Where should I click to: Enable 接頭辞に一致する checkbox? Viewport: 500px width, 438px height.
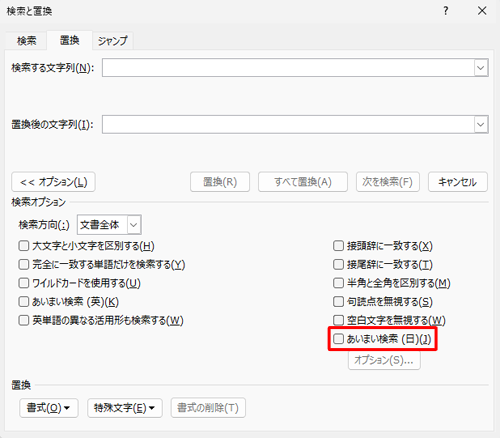(x=338, y=246)
